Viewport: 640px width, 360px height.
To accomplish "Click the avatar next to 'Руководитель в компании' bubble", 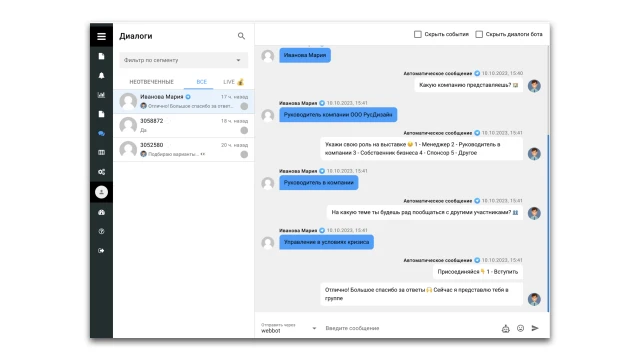I will pyautogui.click(x=268, y=183).
